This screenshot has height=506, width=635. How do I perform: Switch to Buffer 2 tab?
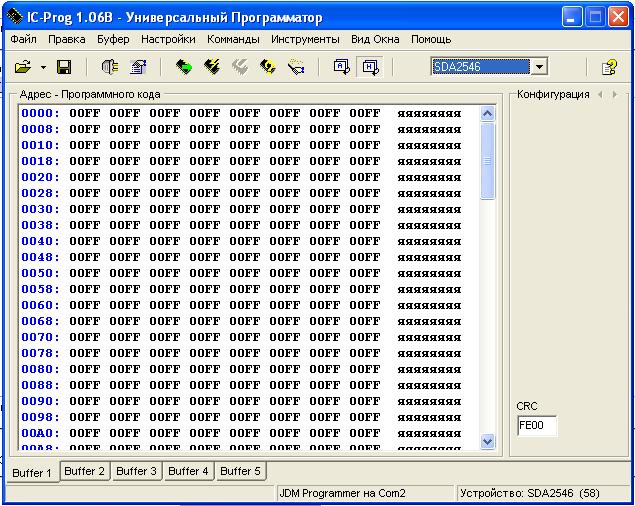85,471
